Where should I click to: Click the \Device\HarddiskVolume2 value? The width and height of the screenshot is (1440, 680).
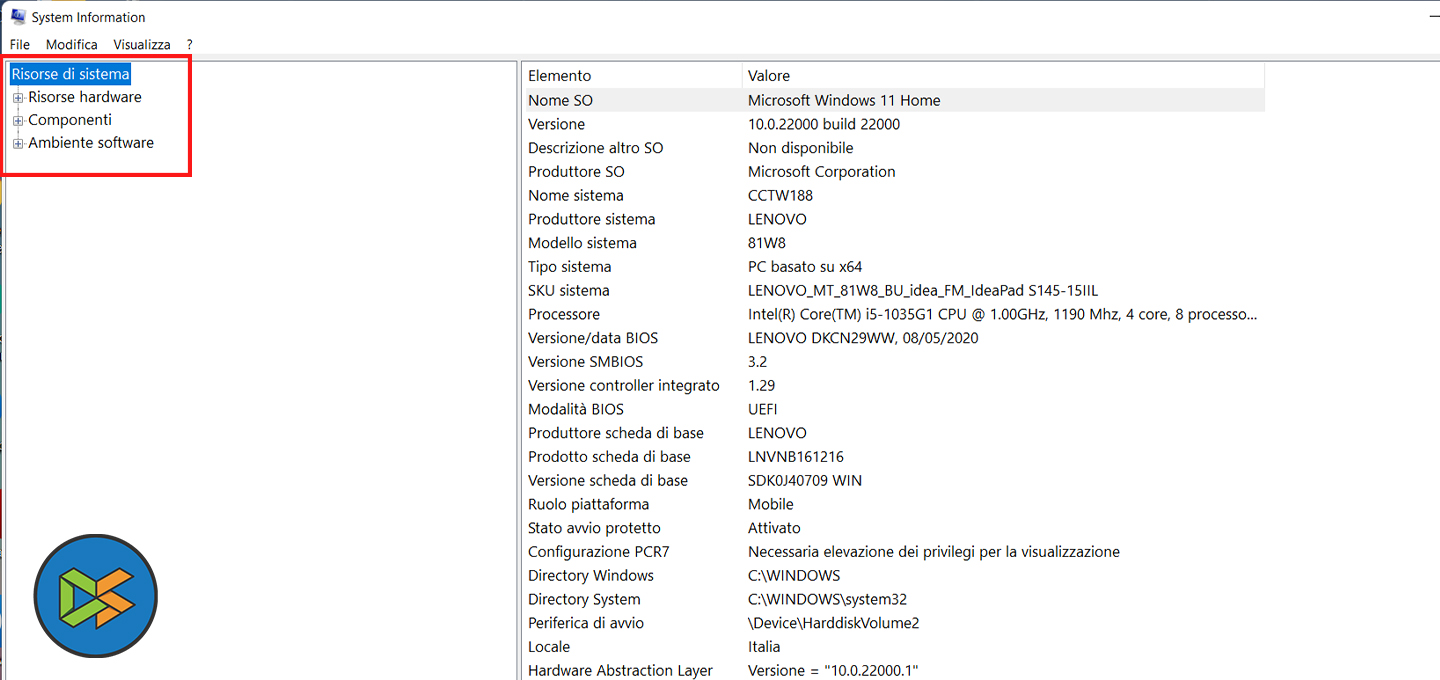point(834,623)
